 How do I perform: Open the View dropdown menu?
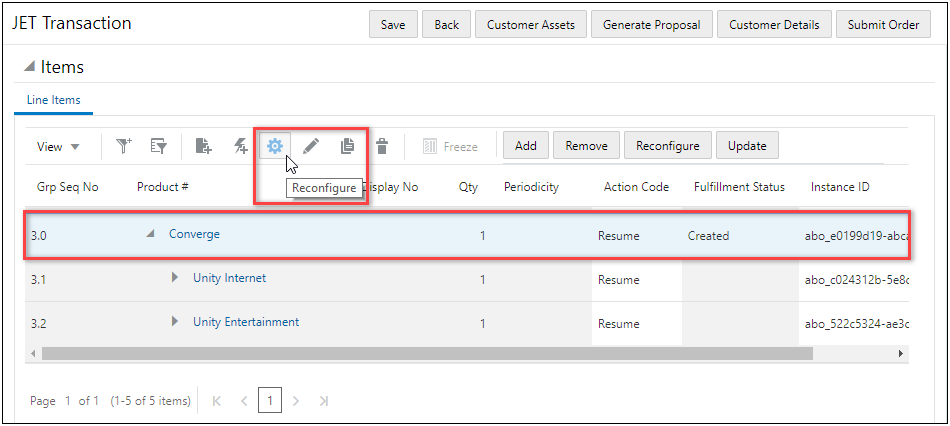(x=58, y=146)
